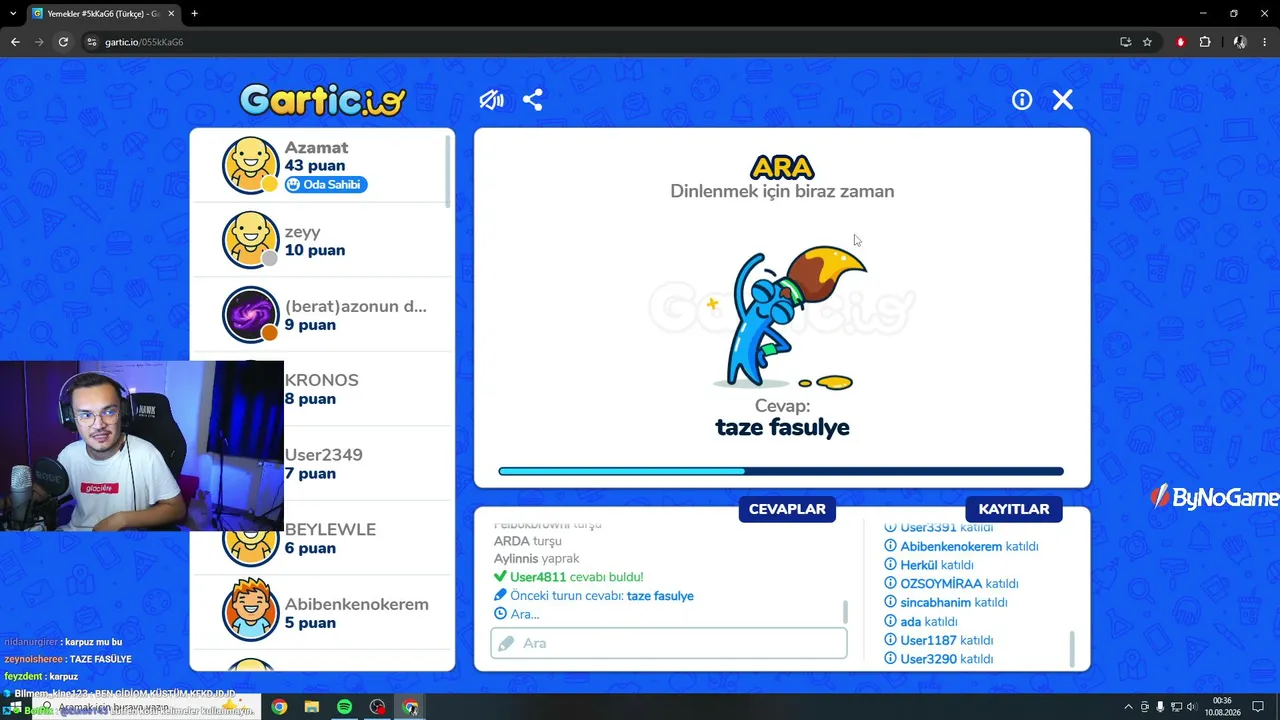
Task: Click player name User2349 in the list
Action: click(x=323, y=455)
